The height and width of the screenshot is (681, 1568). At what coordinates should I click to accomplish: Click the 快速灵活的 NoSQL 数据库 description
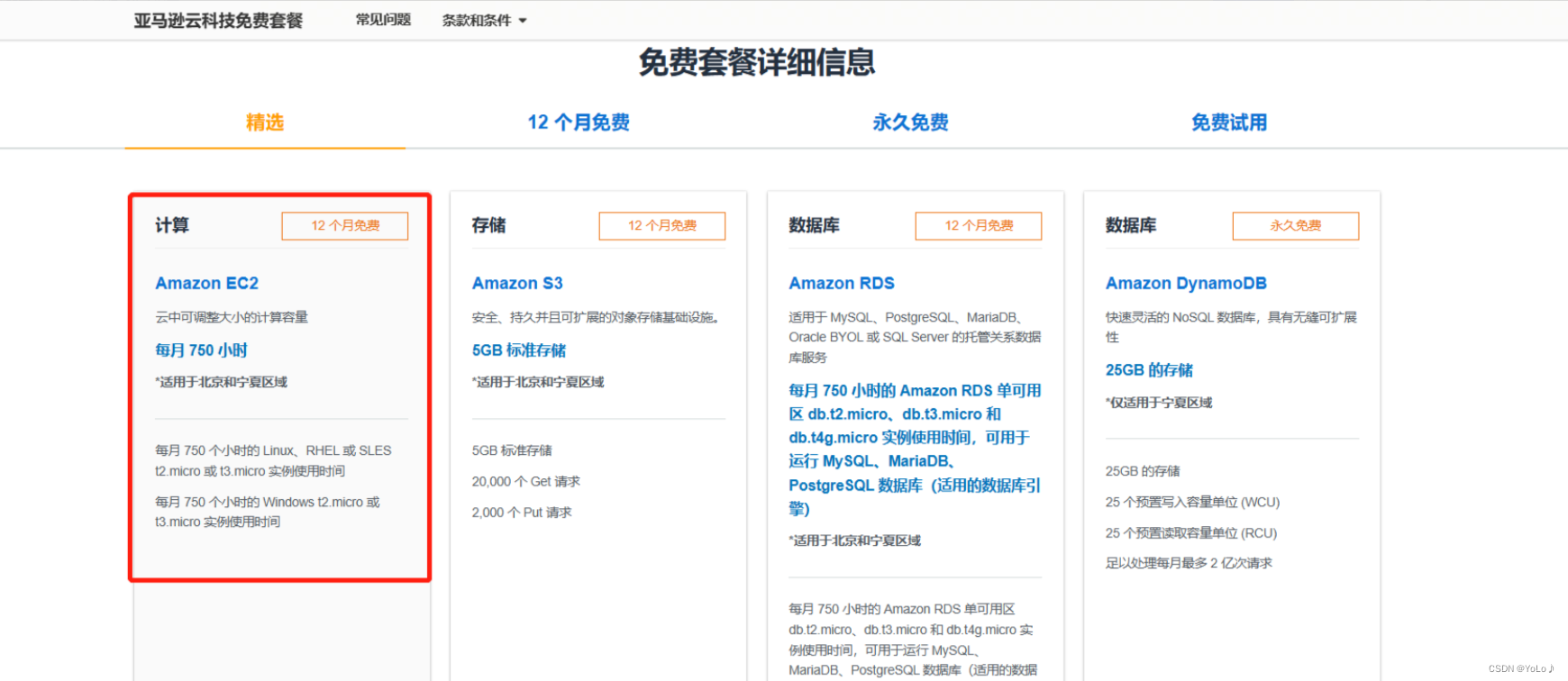[x=1231, y=327]
